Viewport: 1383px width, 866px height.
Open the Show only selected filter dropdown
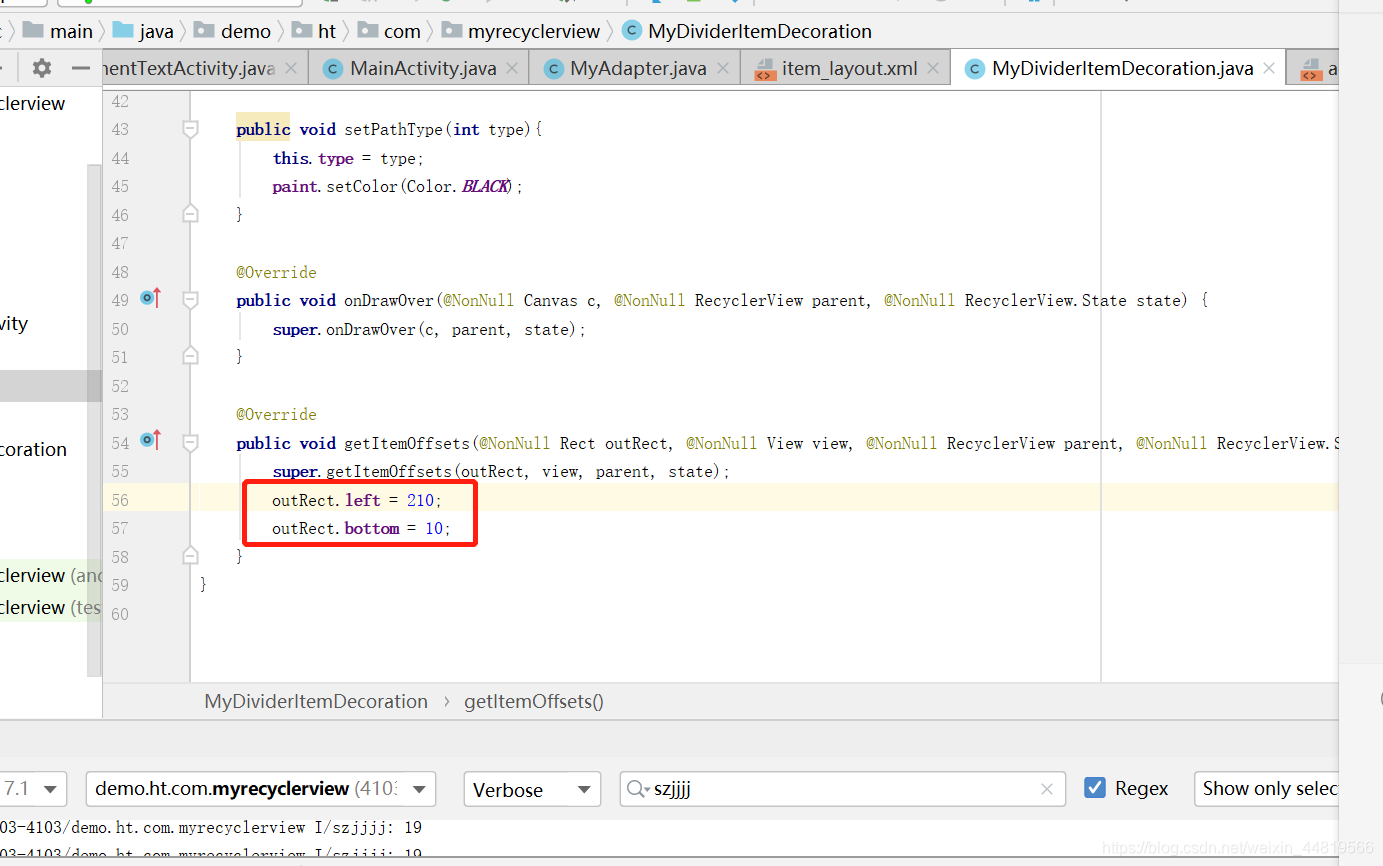tap(1266, 789)
